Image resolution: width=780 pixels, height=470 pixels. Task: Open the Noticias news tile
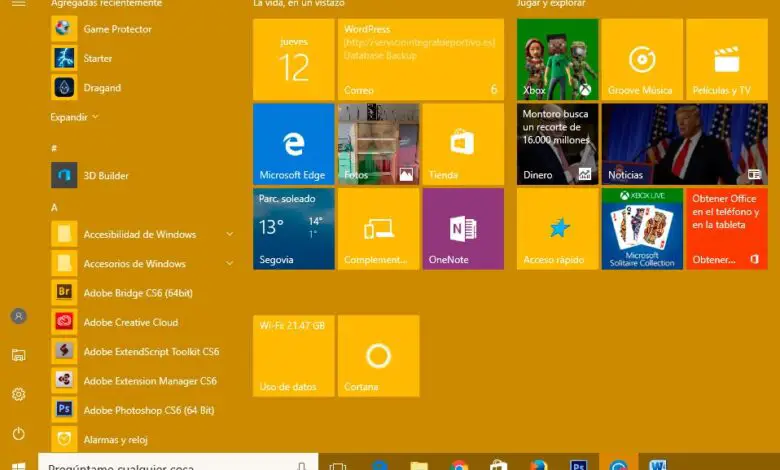684,144
